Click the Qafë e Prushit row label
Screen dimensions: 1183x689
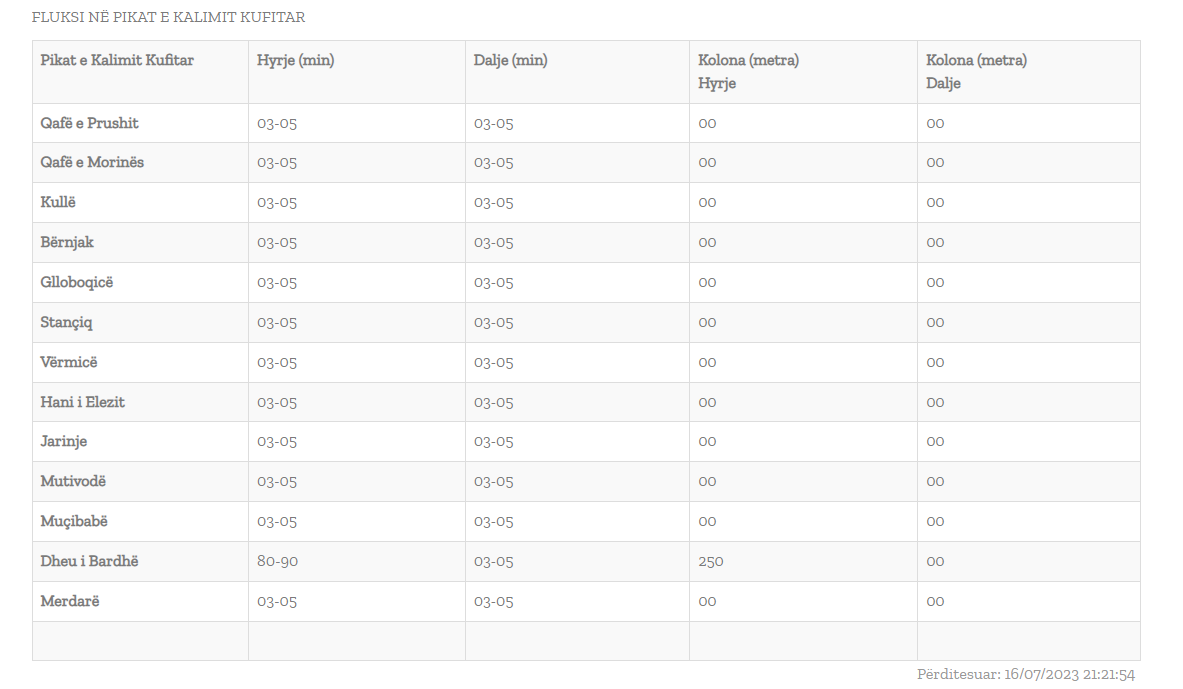(x=90, y=123)
